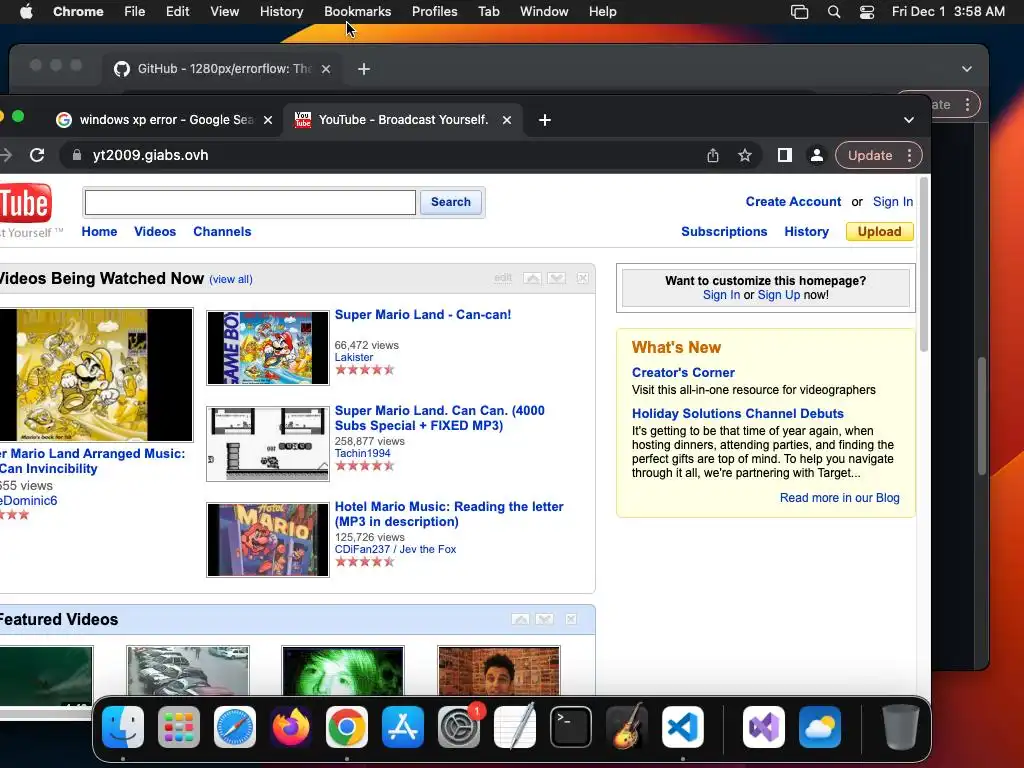Move Featured Videos module down
This screenshot has height=768, width=1024.
tap(545, 619)
